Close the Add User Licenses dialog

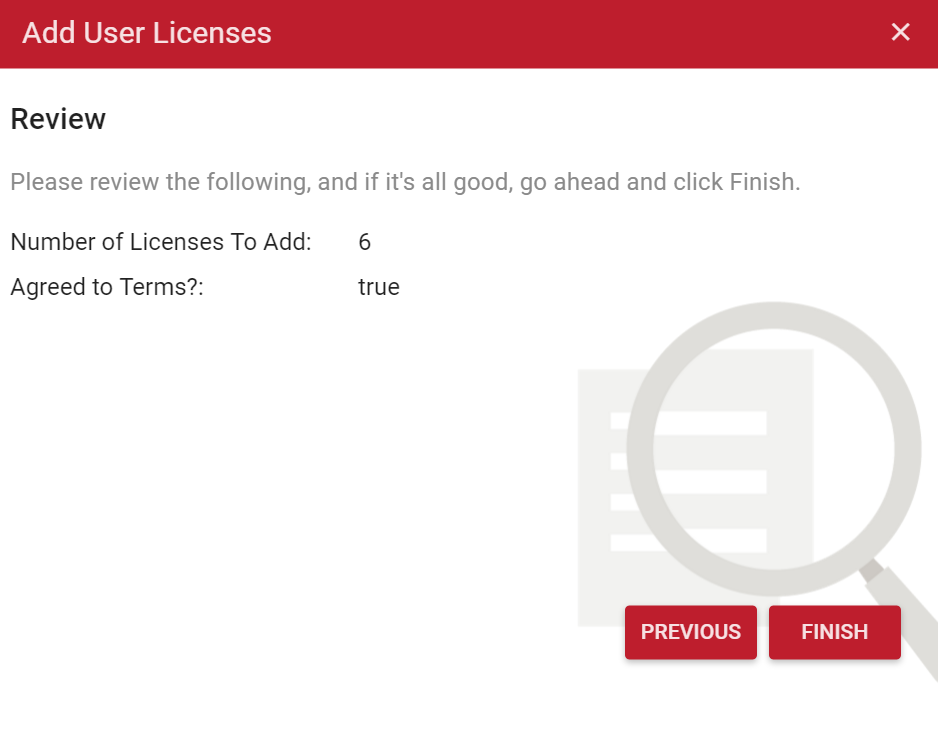(x=900, y=32)
